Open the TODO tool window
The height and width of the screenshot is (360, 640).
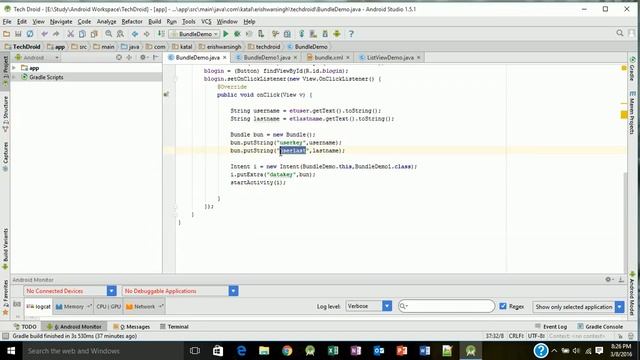[x=25, y=327]
